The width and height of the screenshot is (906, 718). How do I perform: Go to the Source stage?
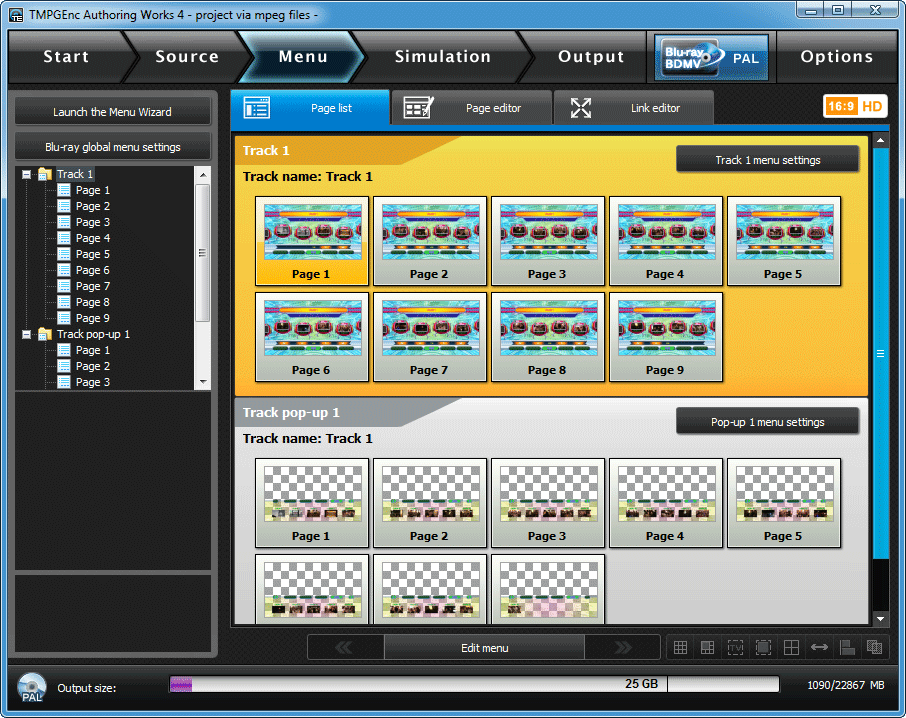pos(187,57)
